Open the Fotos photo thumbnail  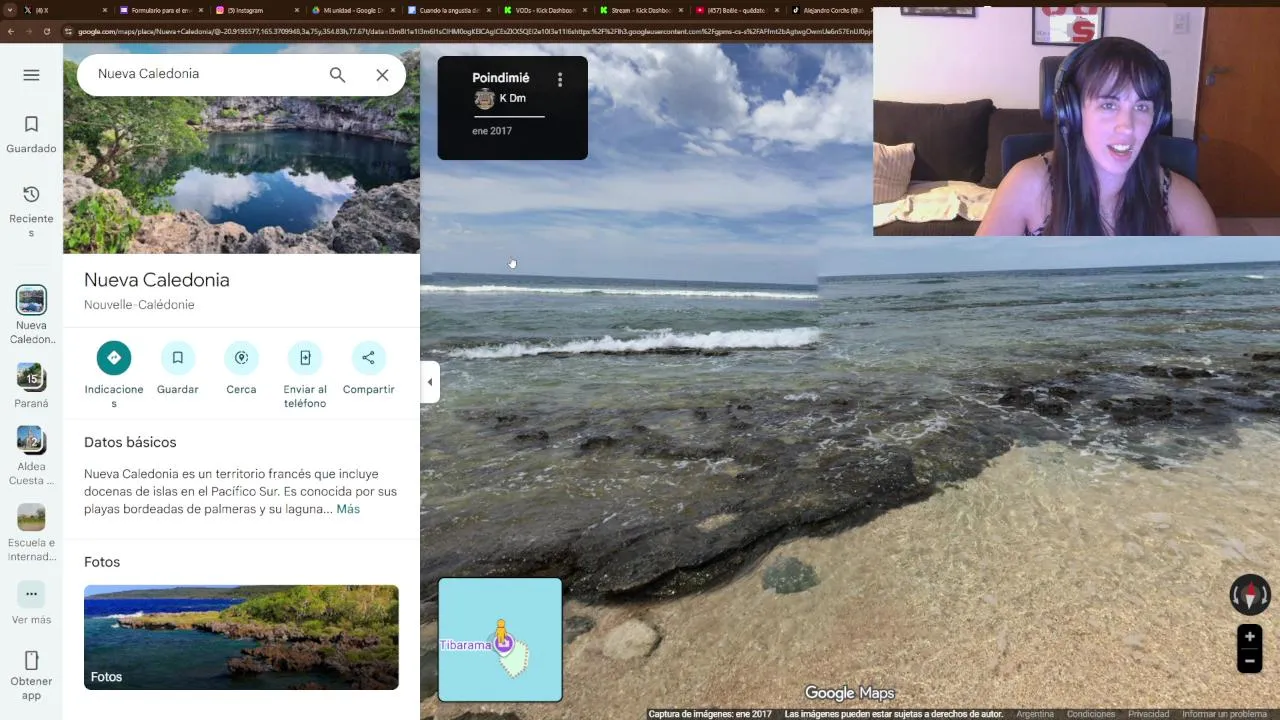pos(241,637)
